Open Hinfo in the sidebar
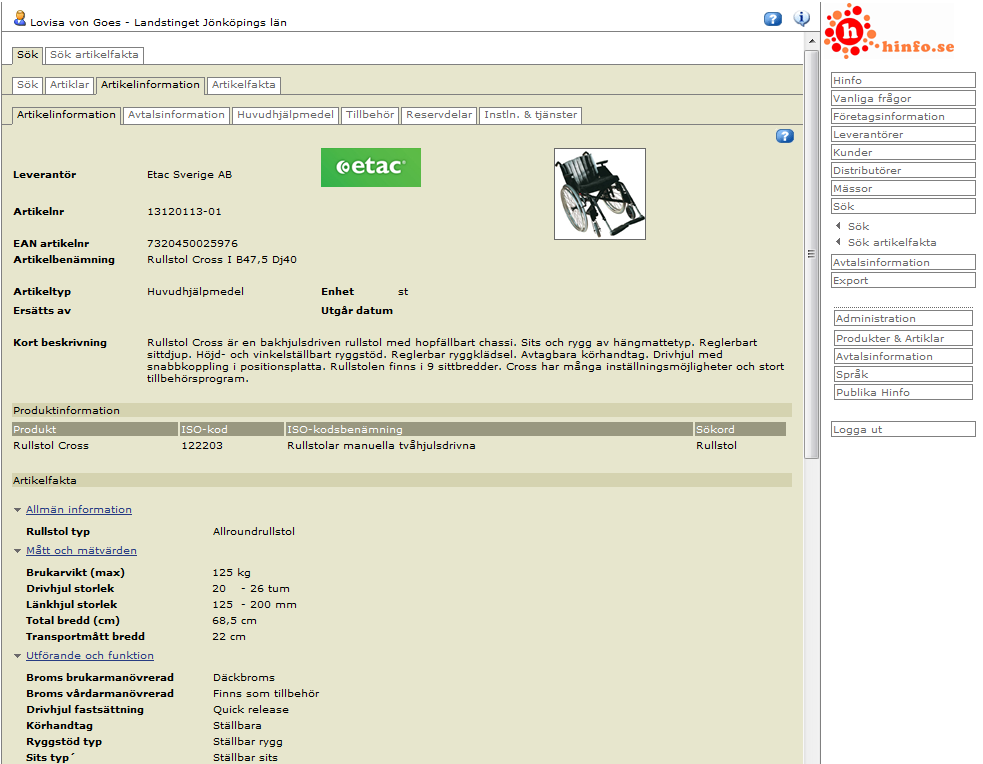This screenshot has width=983, height=764. [x=903, y=80]
